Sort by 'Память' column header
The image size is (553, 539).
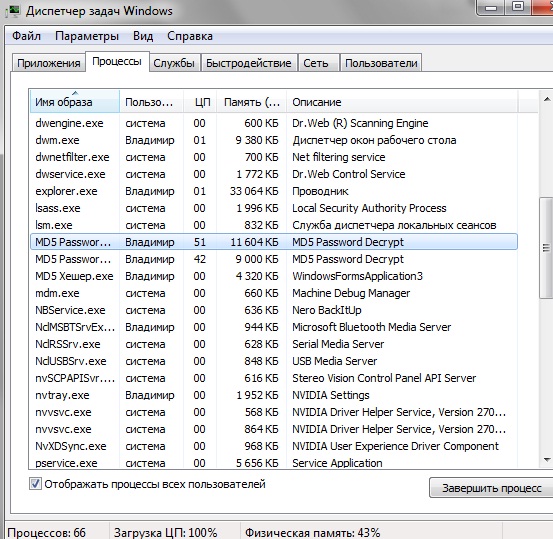pyautogui.click(x=251, y=102)
